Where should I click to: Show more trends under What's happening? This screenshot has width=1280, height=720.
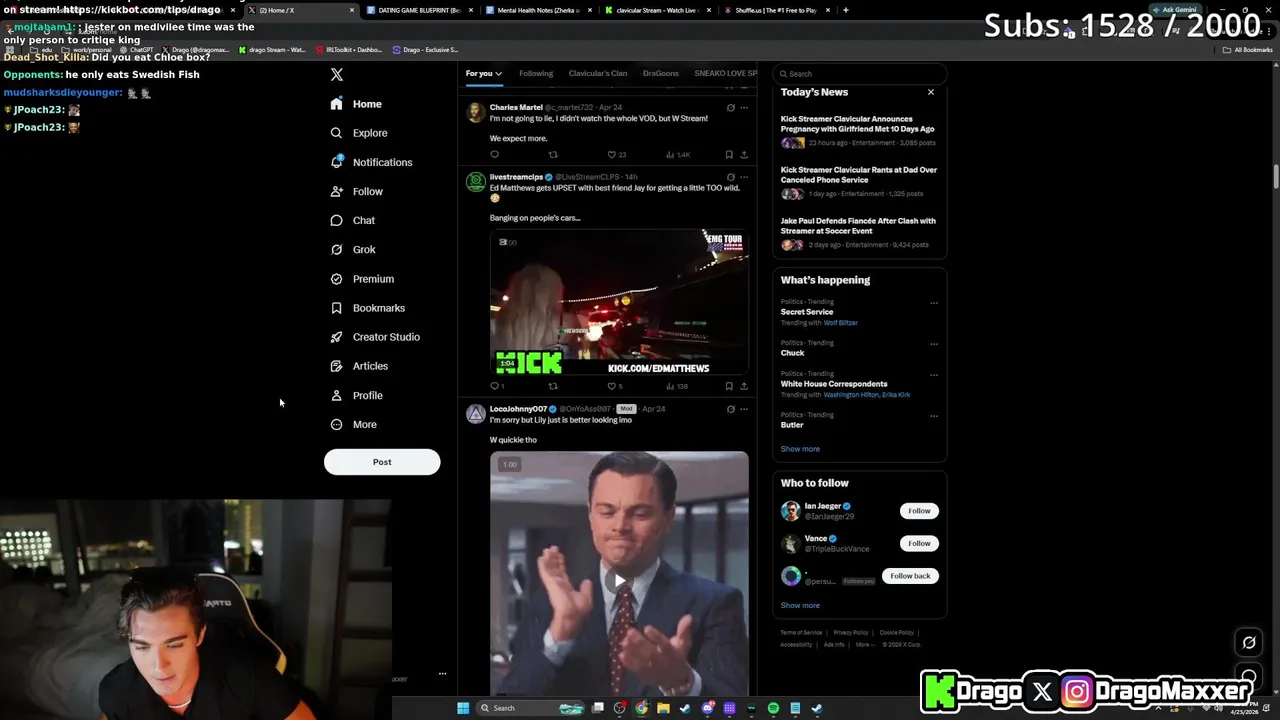(800, 449)
